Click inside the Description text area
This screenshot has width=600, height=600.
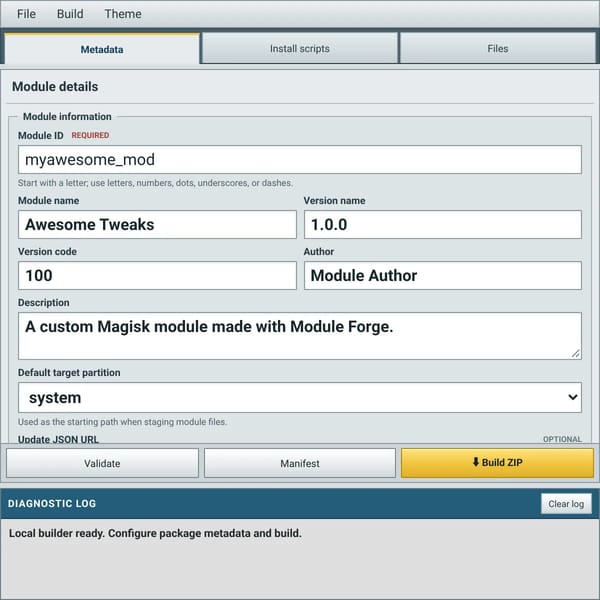click(x=300, y=336)
